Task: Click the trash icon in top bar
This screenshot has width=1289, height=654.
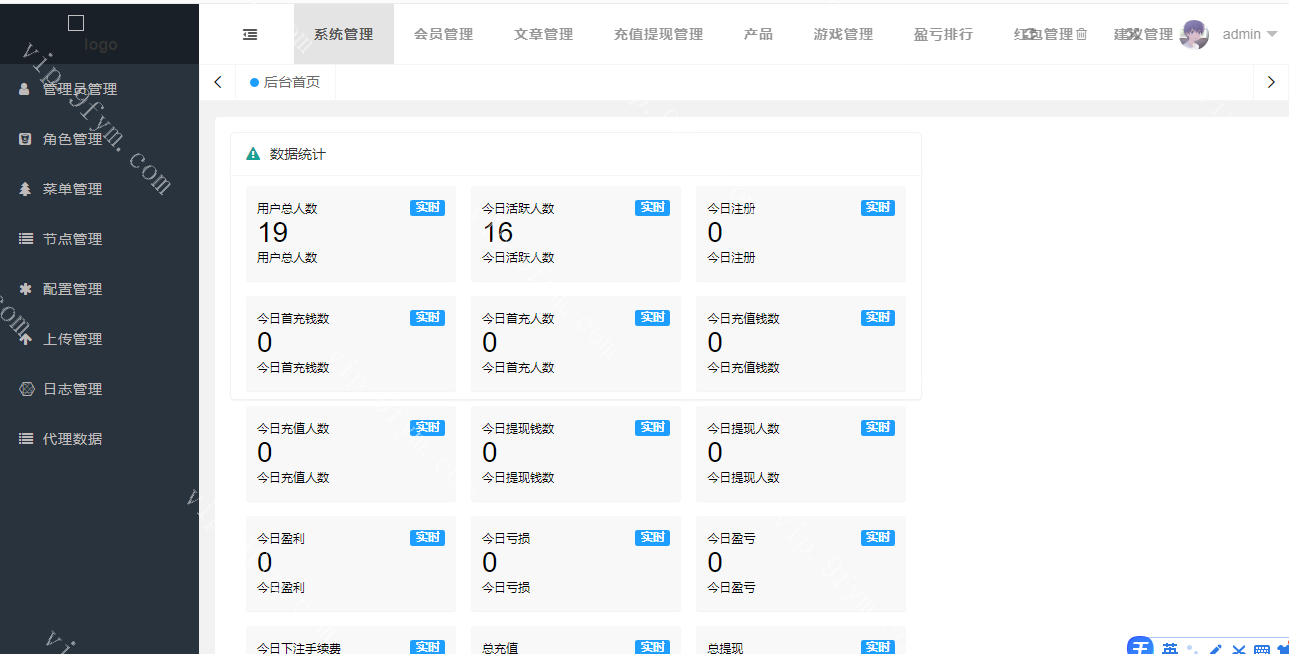Action: (1081, 34)
